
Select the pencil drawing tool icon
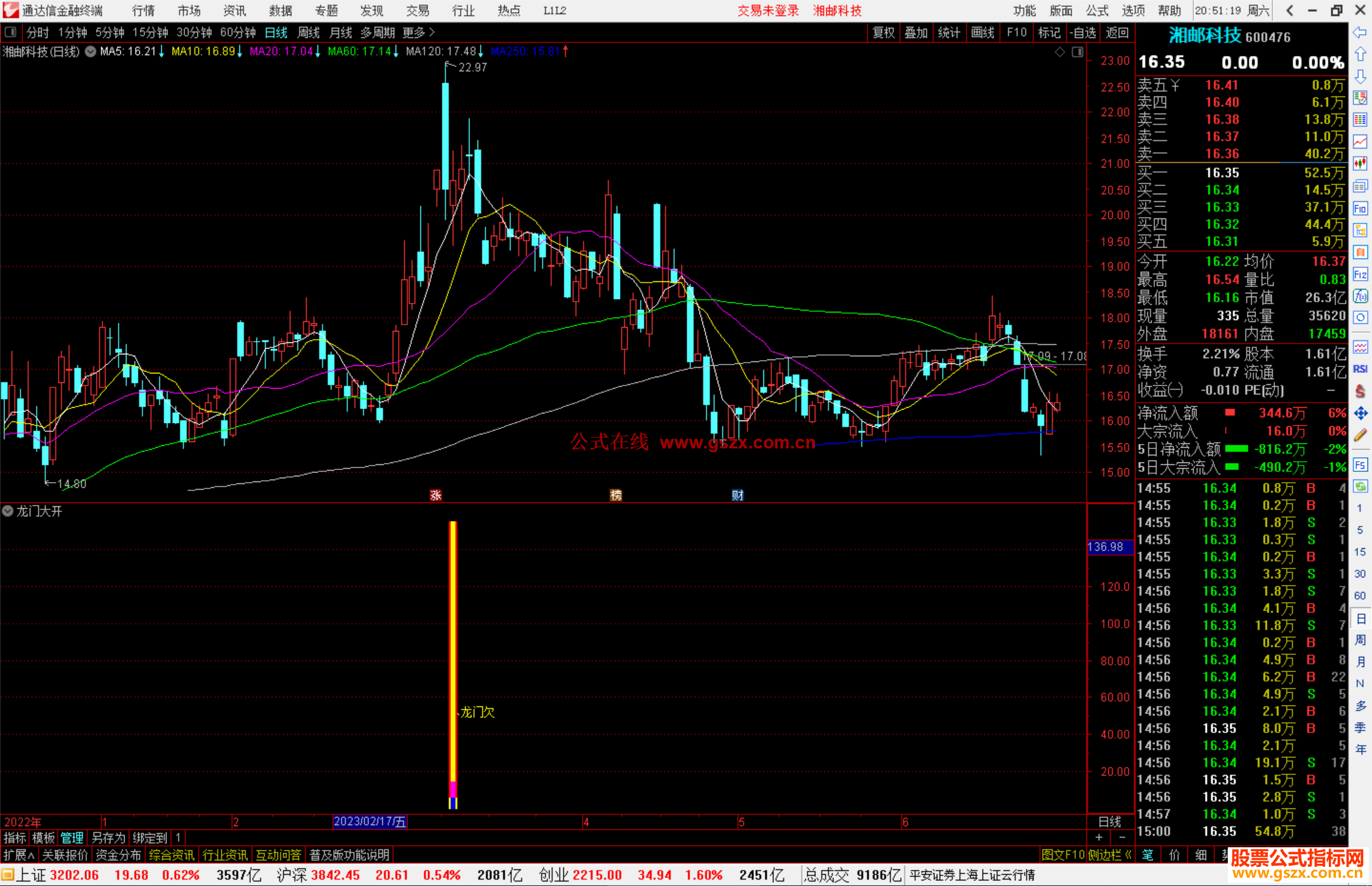click(1360, 436)
